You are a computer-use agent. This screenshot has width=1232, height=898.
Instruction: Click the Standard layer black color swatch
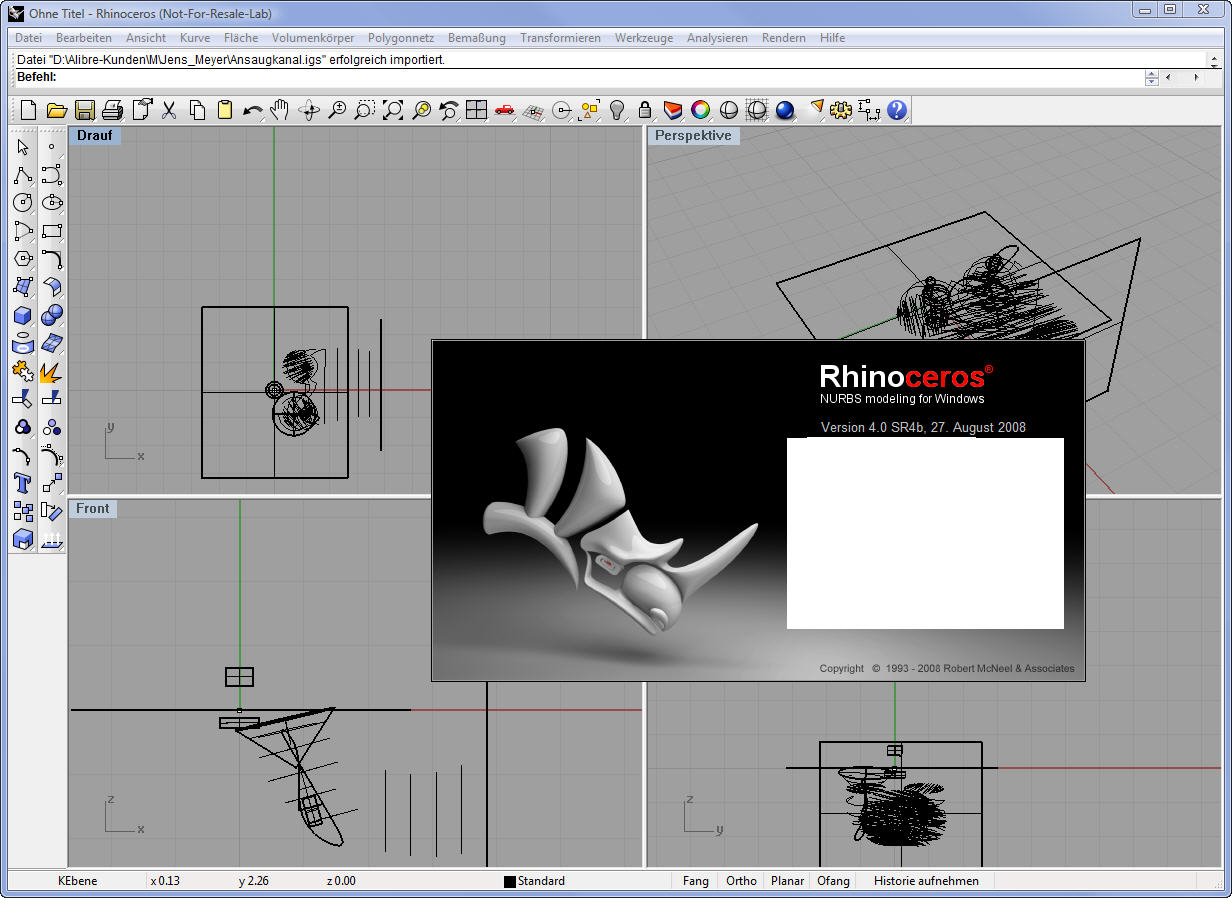pos(510,882)
